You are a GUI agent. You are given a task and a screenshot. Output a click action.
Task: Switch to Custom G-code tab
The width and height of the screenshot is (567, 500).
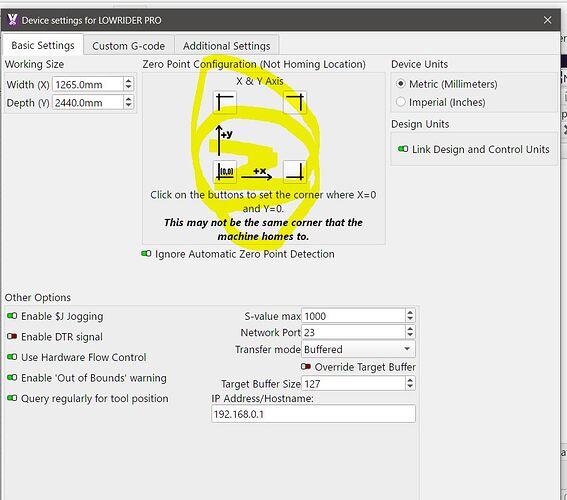128,46
